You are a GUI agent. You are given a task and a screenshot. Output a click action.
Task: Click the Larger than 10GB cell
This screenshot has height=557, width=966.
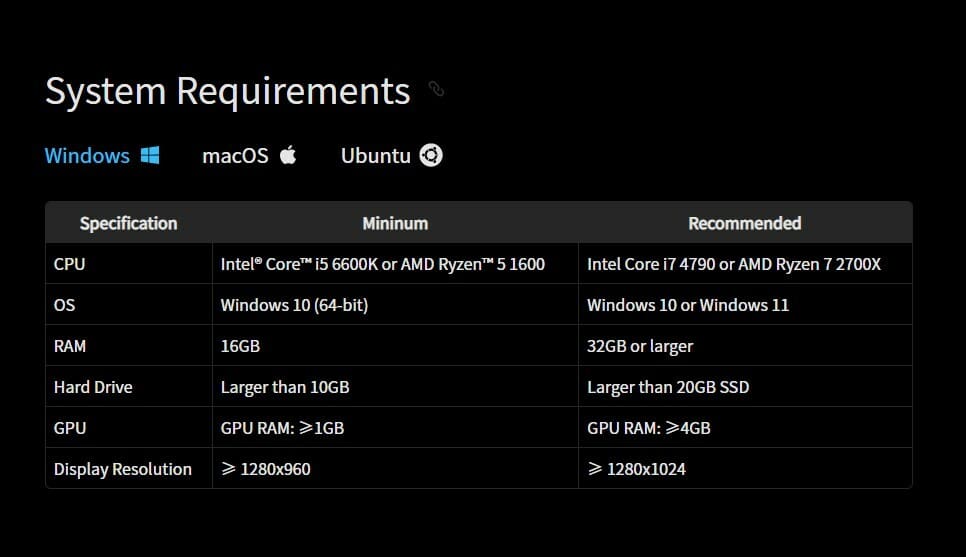tap(395, 387)
